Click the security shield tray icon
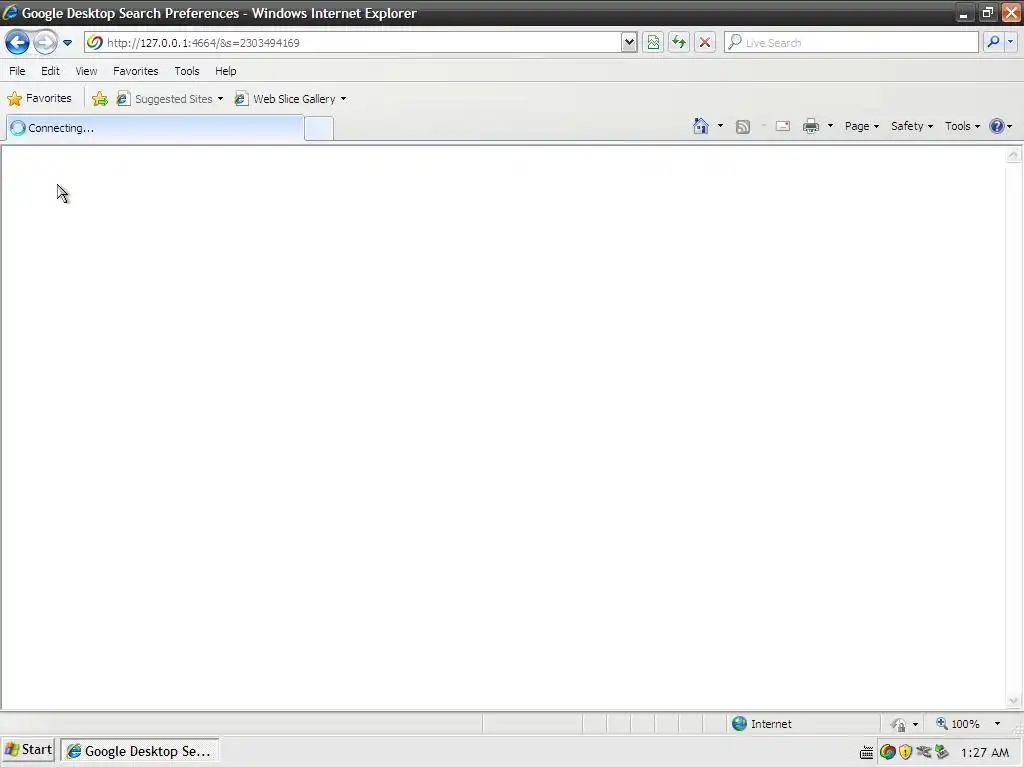Viewport: 1024px width, 768px height. tap(905, 752)
